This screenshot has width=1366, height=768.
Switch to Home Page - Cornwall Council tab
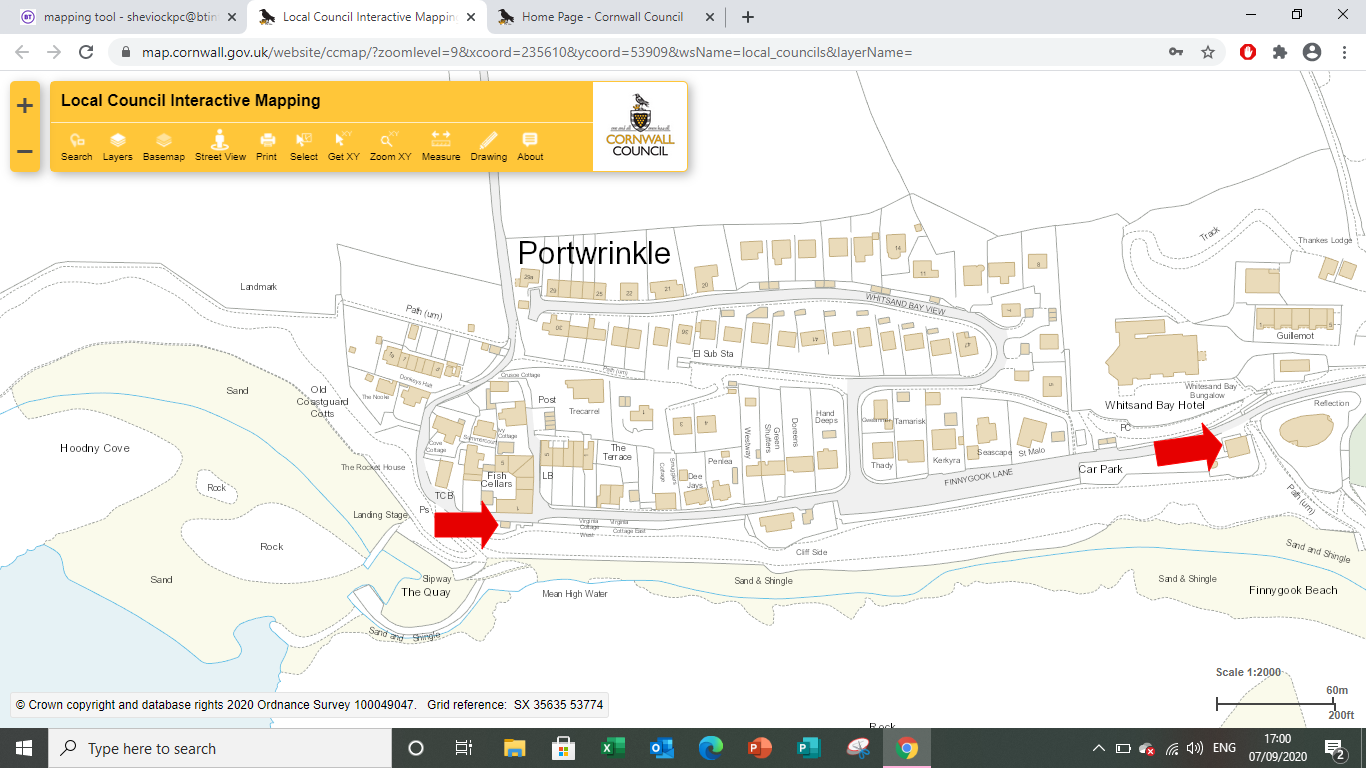[x=602, y=17]
